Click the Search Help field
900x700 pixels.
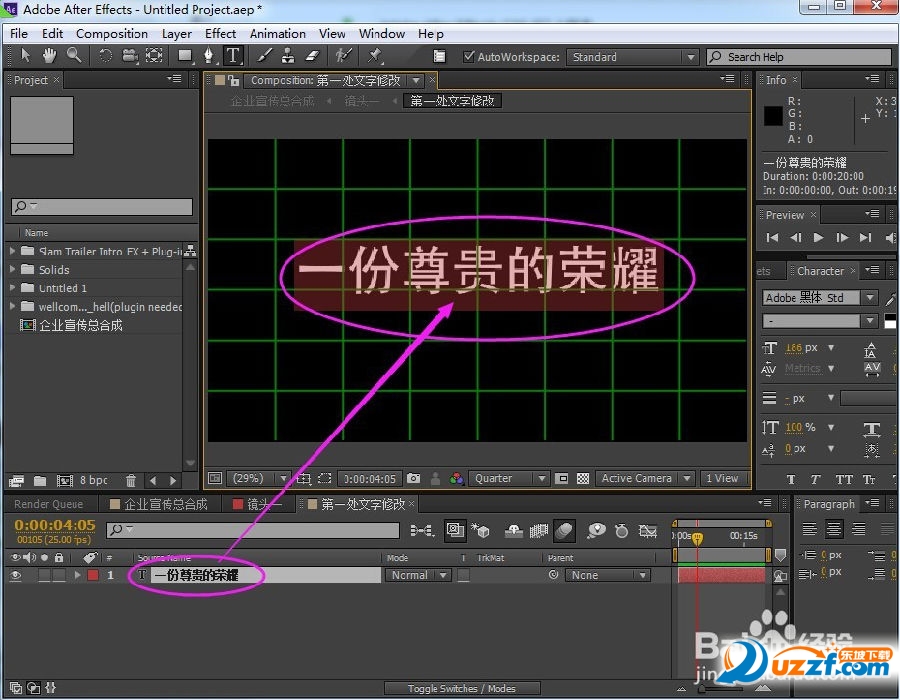tap(799, 57)
